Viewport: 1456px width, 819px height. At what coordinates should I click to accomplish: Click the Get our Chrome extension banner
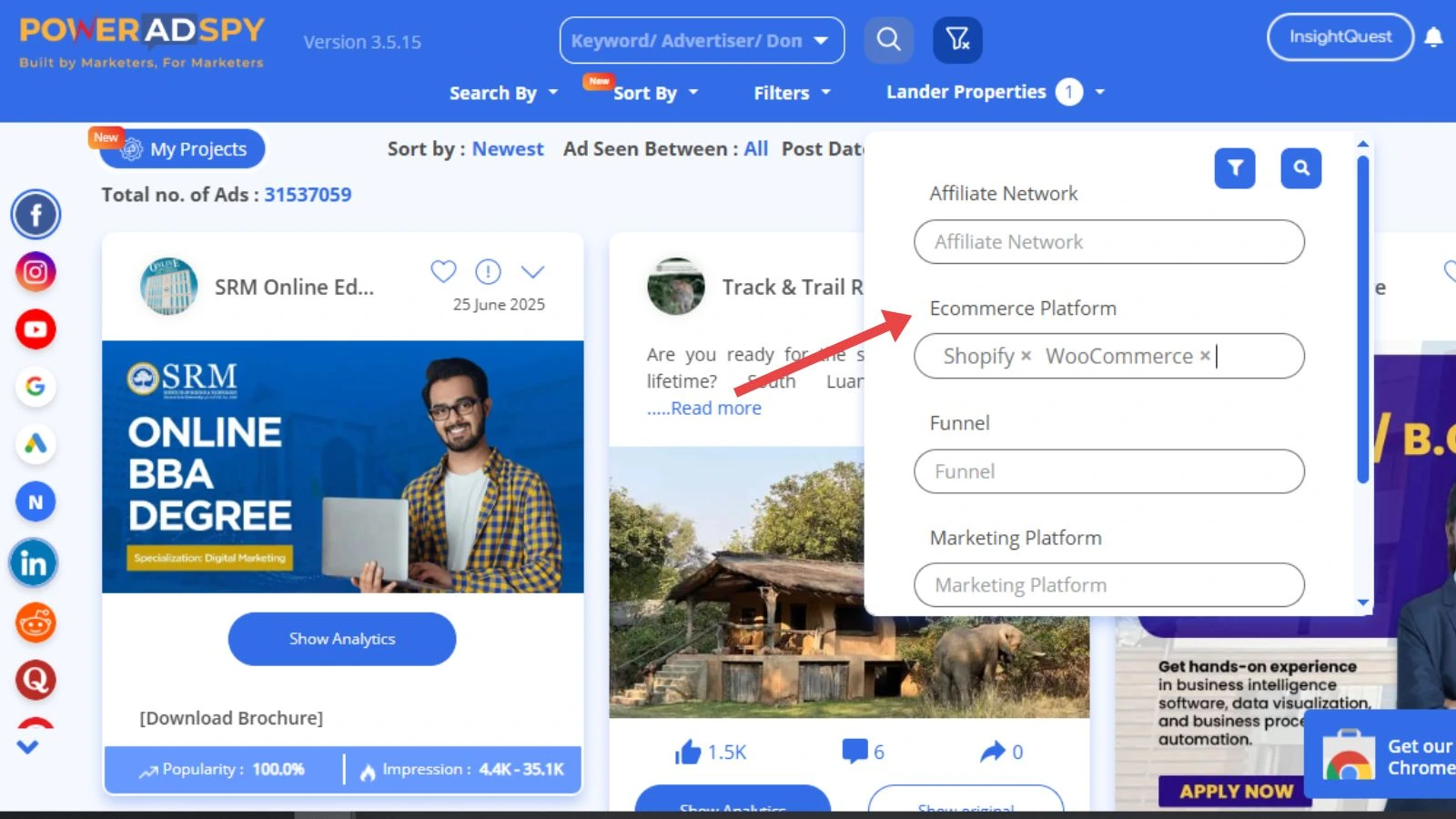pos(1381,755)
